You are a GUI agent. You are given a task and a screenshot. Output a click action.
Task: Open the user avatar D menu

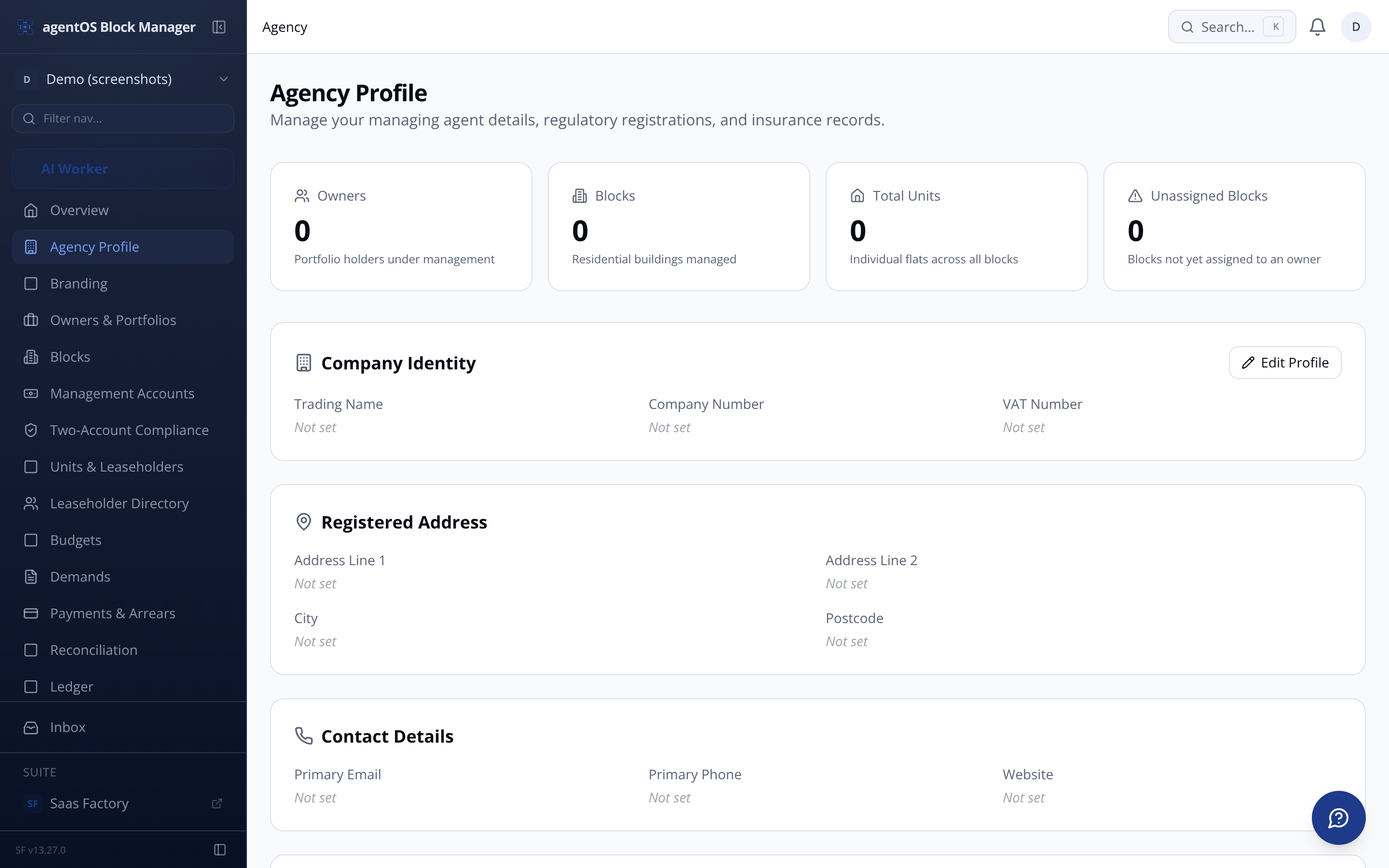pos(1356,27)
